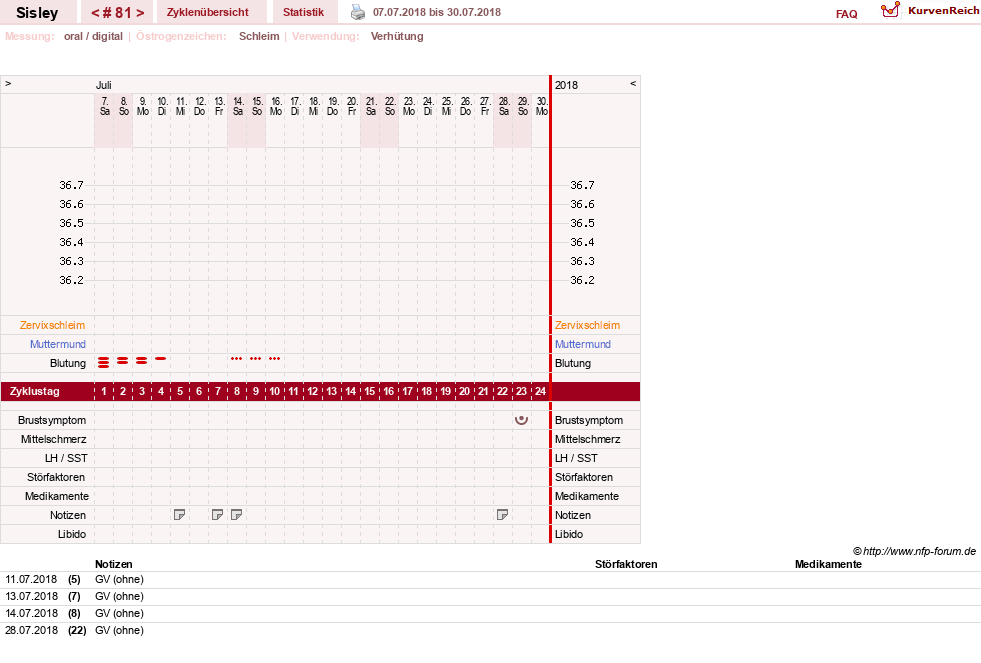
Task: Click bleeding marker on cycle day 3
Action: pos(141,360)
